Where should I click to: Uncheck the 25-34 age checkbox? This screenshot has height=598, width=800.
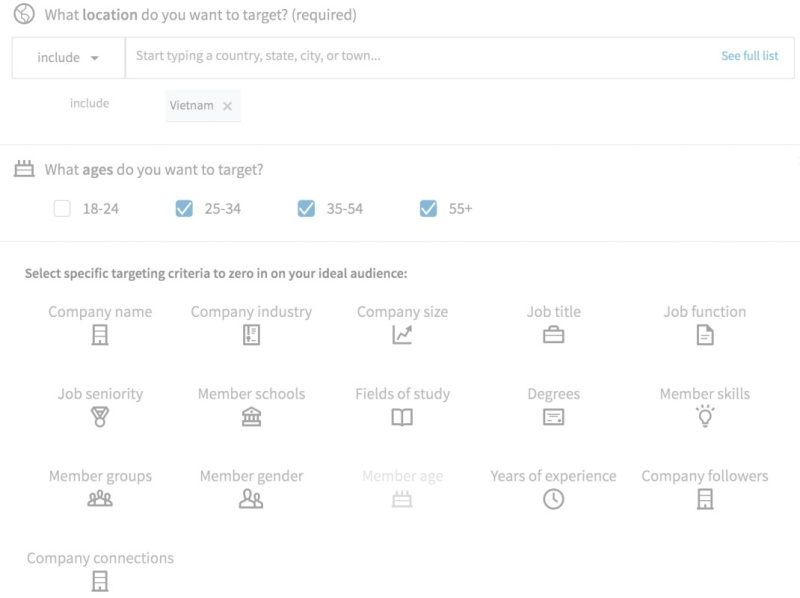pyautogui.click(x=184, y=209)
